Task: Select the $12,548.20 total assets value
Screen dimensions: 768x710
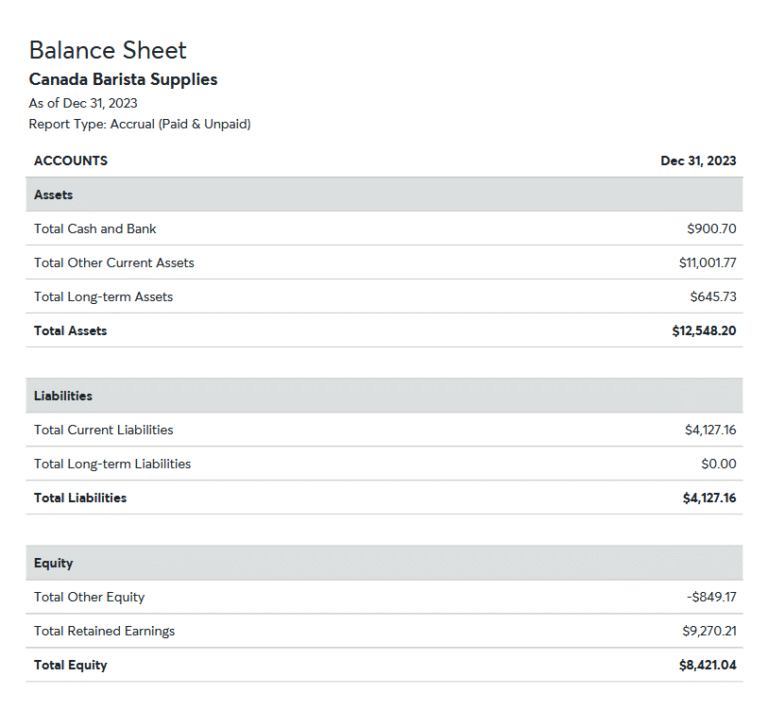Action: 704,331
